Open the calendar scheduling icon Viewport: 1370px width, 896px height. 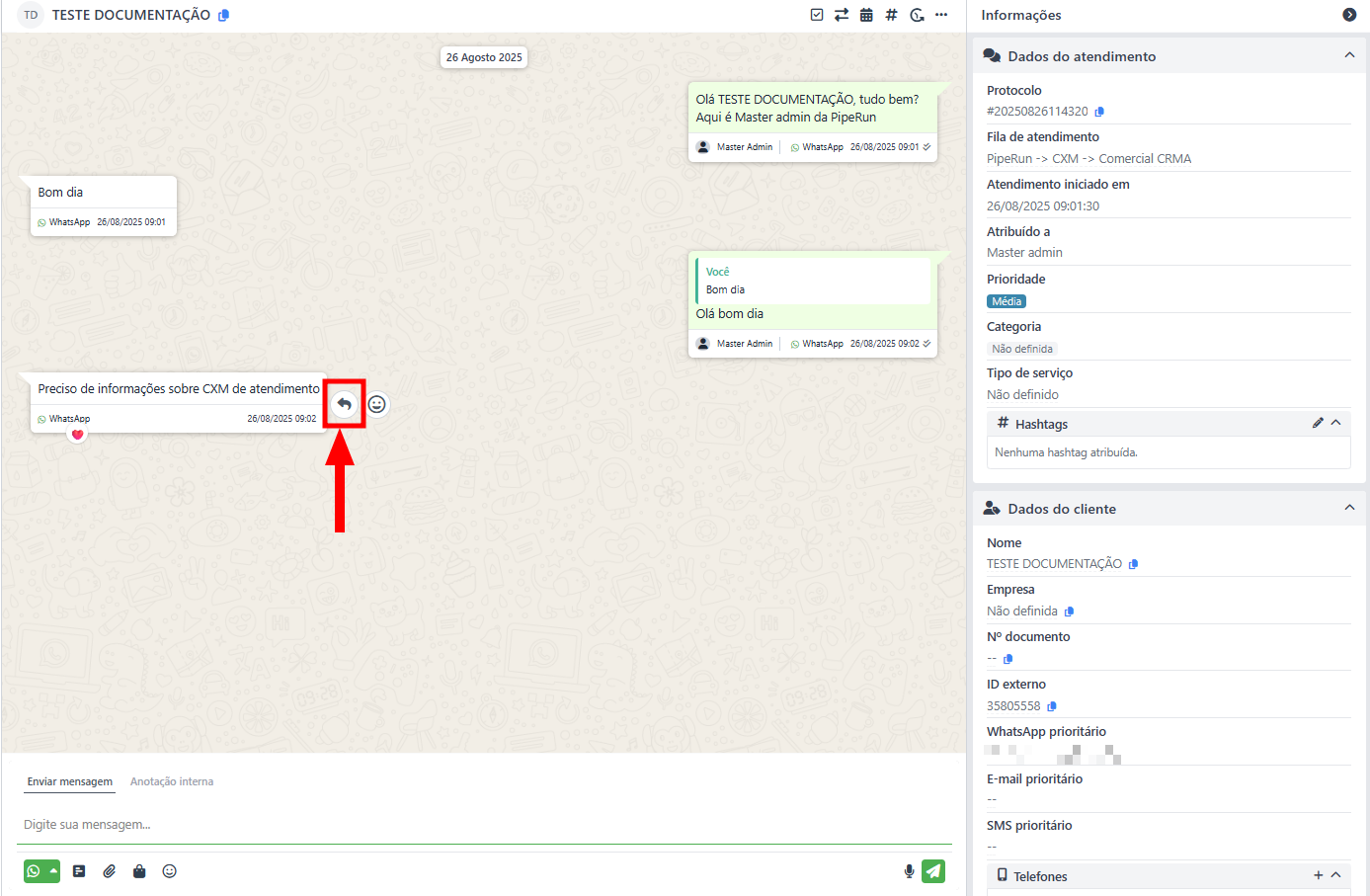click(x=866, y=15)
